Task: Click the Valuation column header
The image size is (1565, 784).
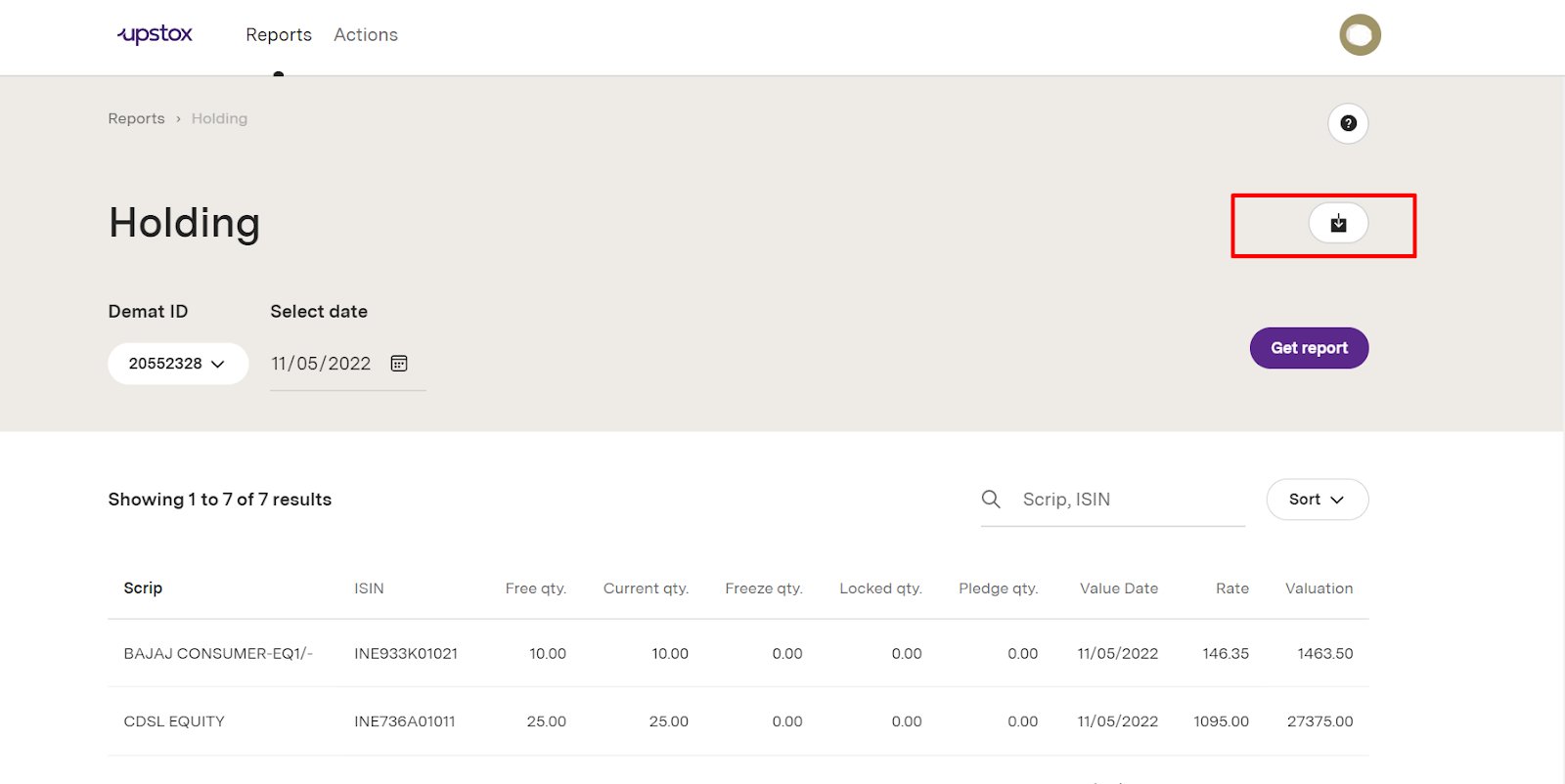Action: pos(1319,588)
